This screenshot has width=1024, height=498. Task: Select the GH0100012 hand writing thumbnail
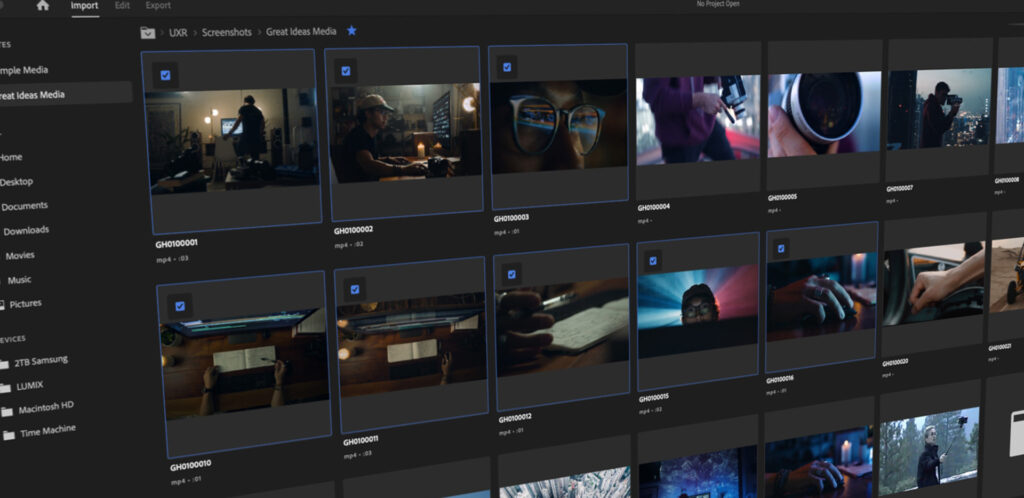coord(562,327)
